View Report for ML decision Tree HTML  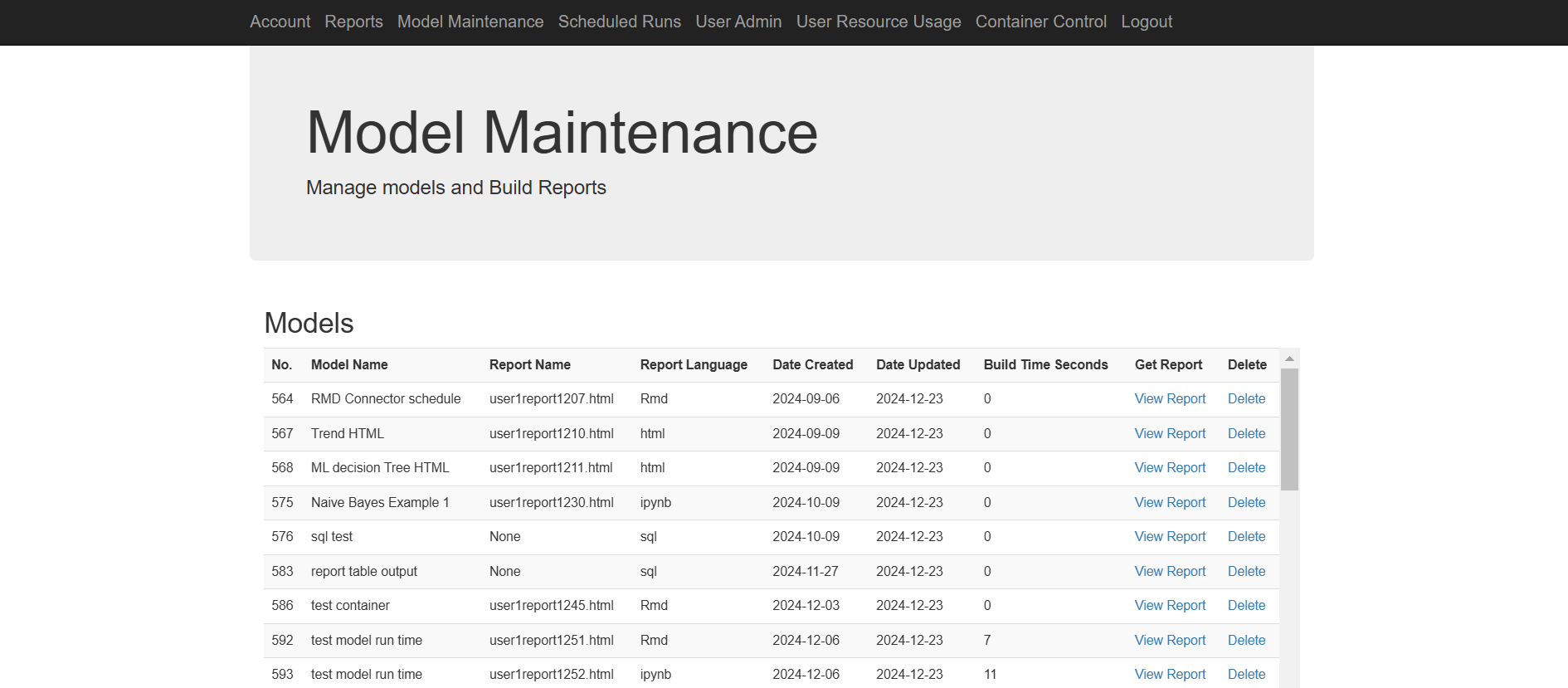1169,468
